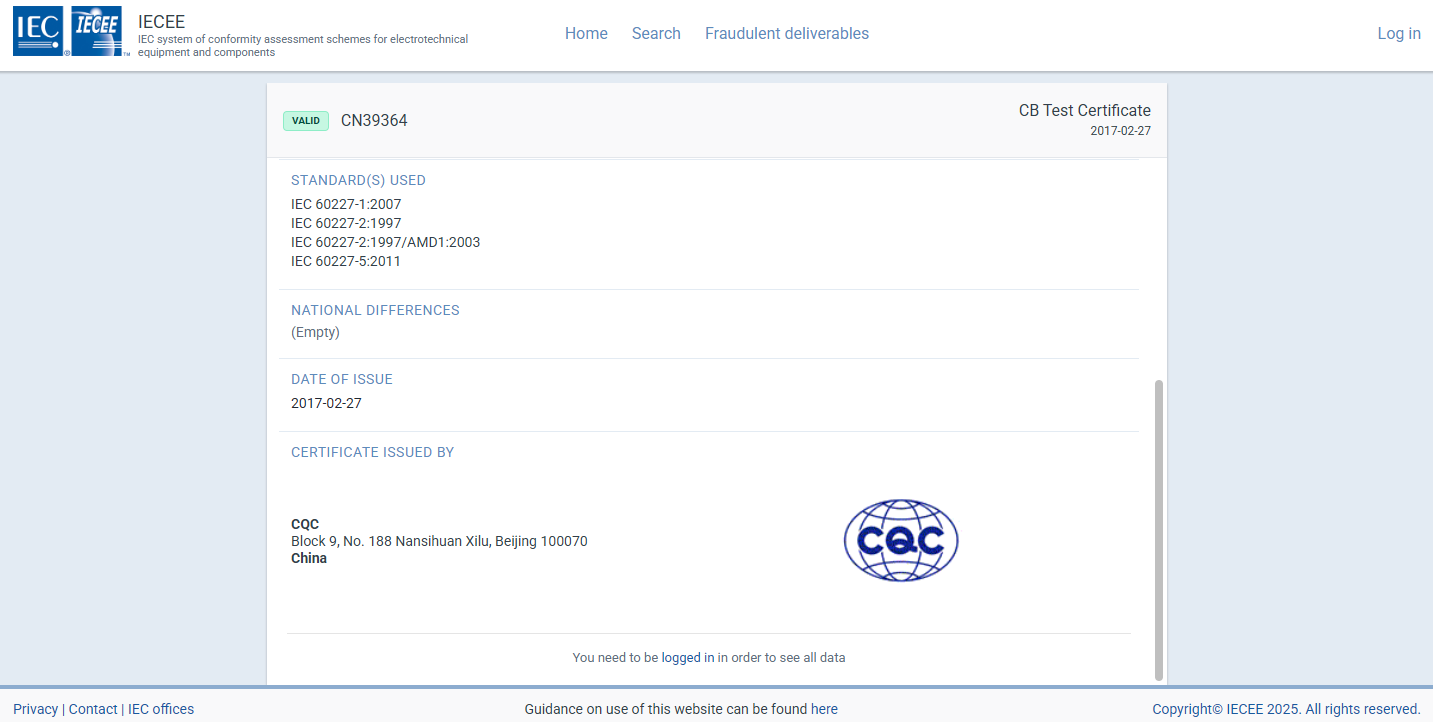The width and height of the screenshot is (1433, 722).
Task: Click the IEC logo in header
Action: pyautogui.click(x=38, y=31)
